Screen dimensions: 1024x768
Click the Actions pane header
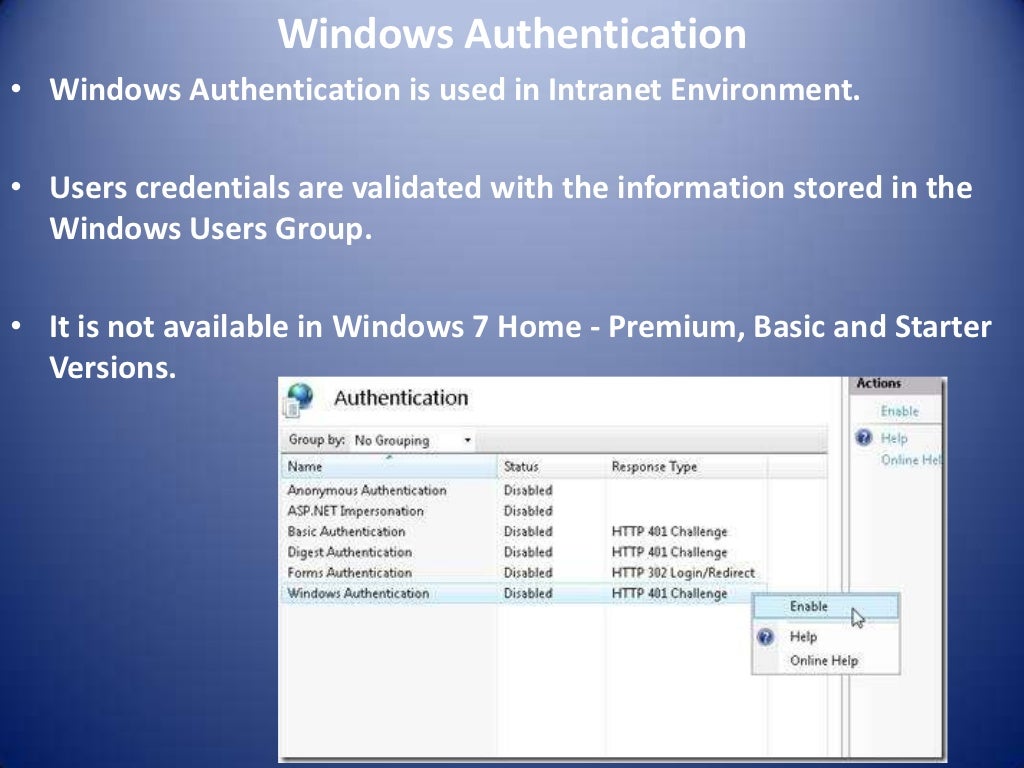879,384
